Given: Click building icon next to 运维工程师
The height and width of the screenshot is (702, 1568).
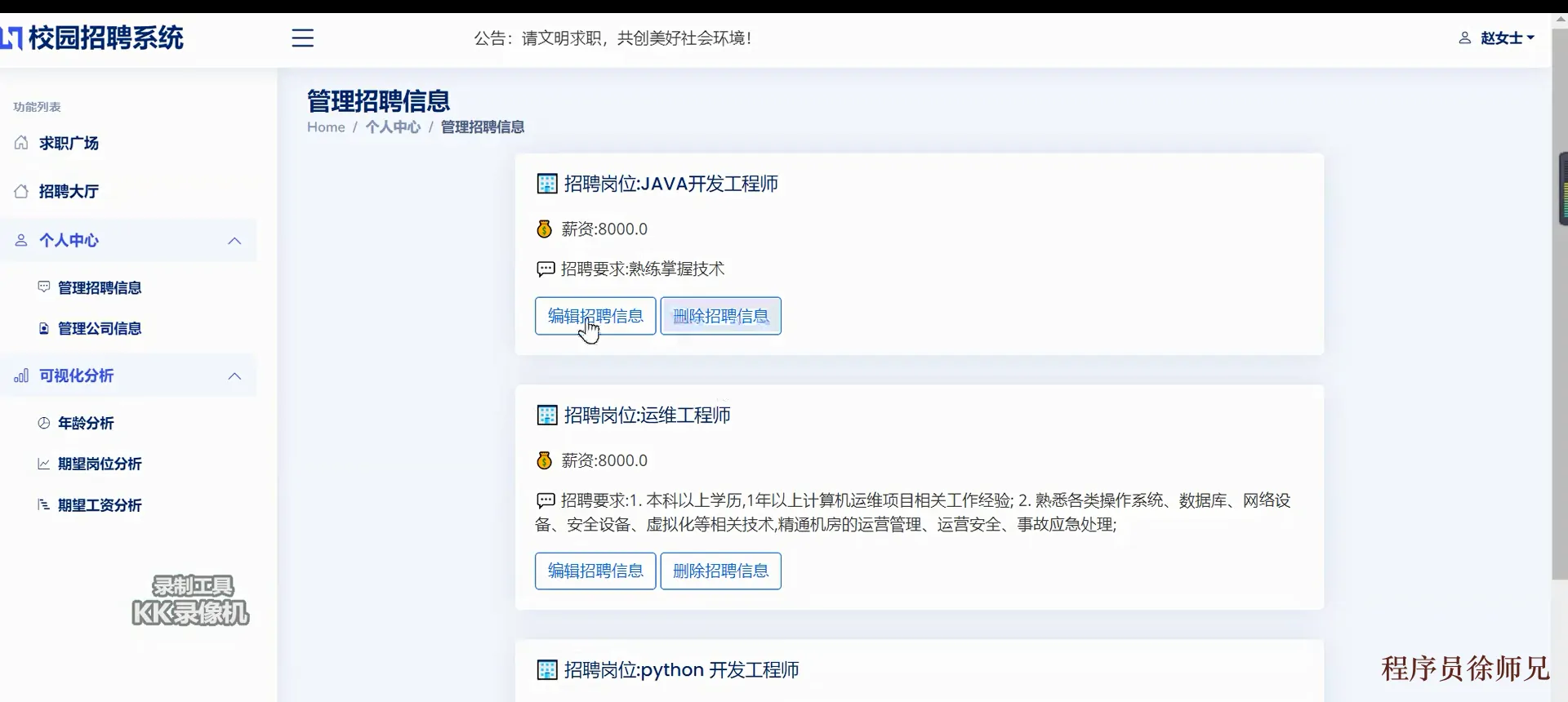Looking at the screenshot, I should point(547,415).
